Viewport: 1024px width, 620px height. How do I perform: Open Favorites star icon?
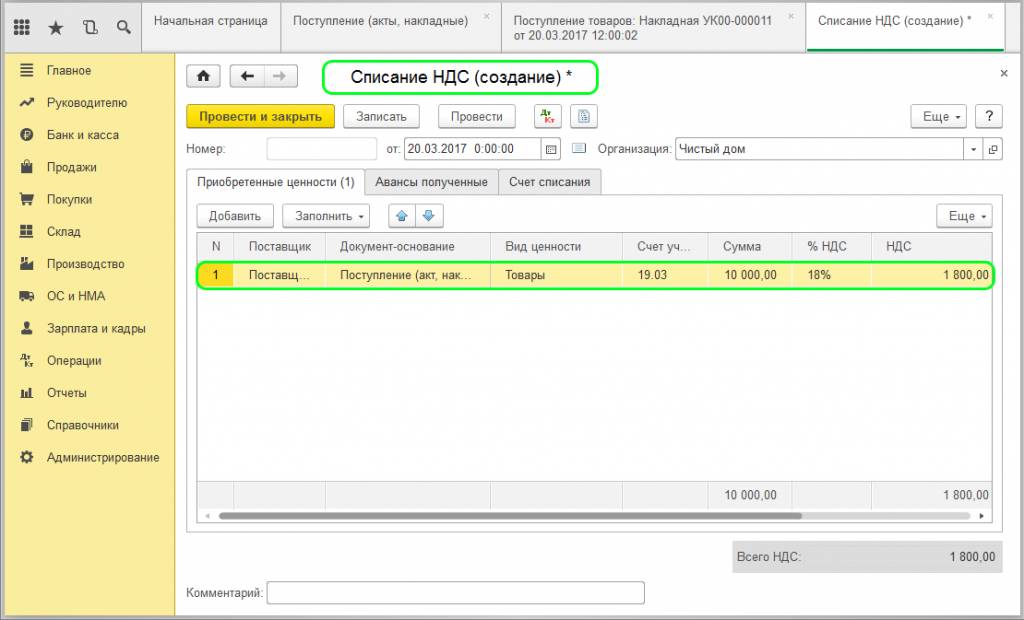[x=56, y=27]
